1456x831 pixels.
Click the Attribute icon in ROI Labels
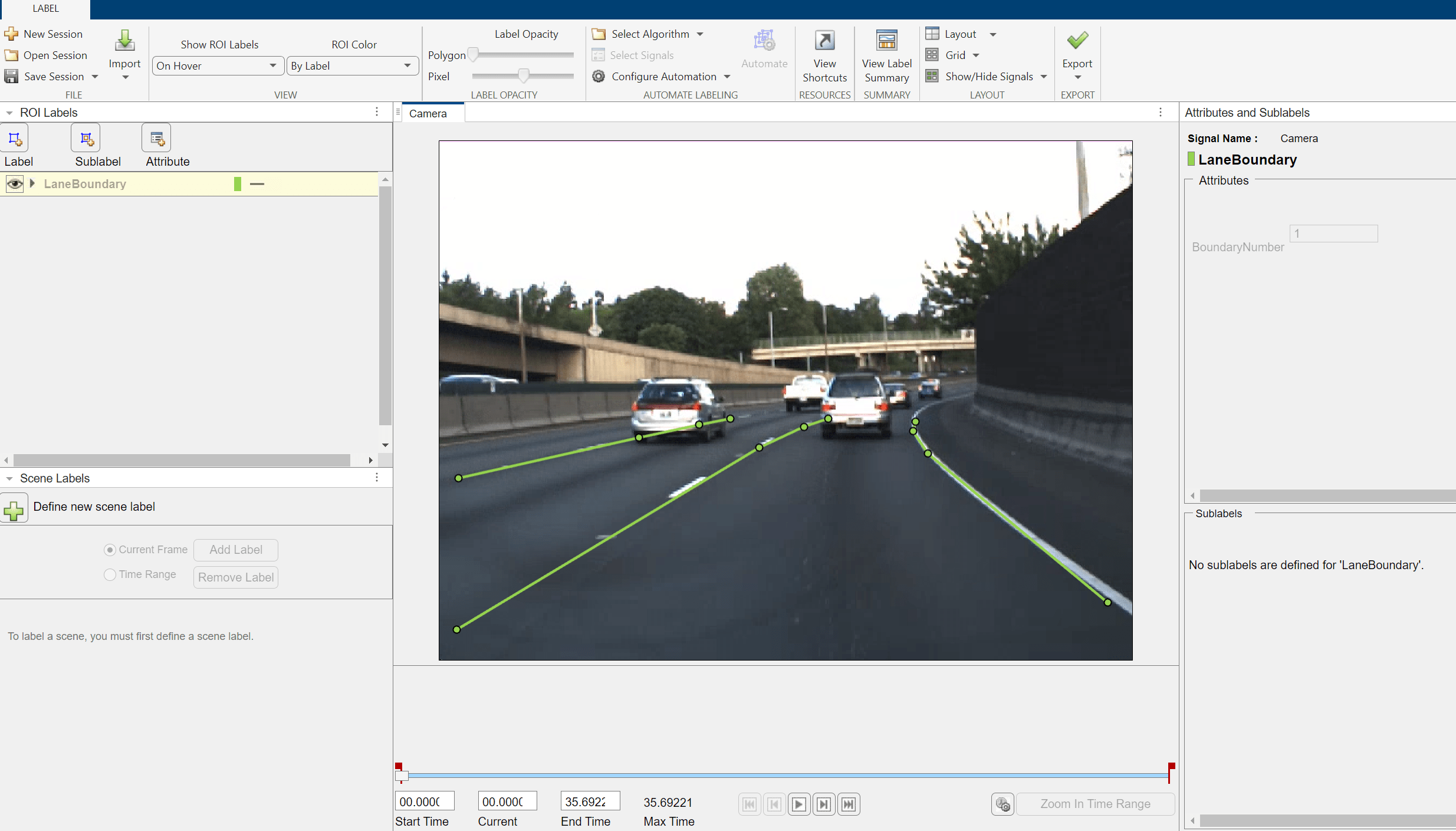(x=156, y=139)
